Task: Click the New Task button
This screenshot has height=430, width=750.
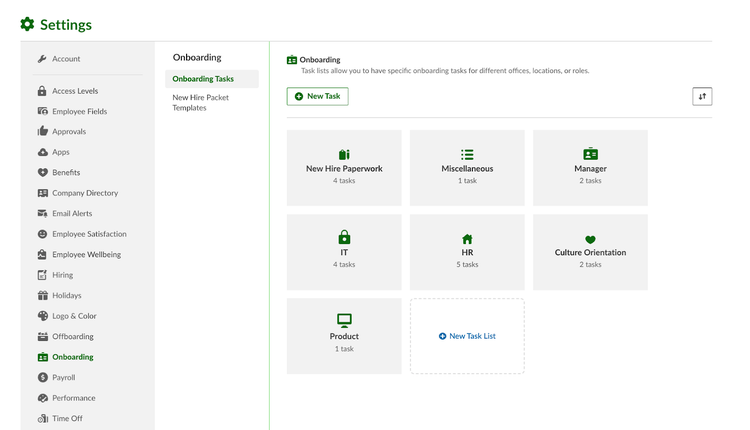Action: 318,96
